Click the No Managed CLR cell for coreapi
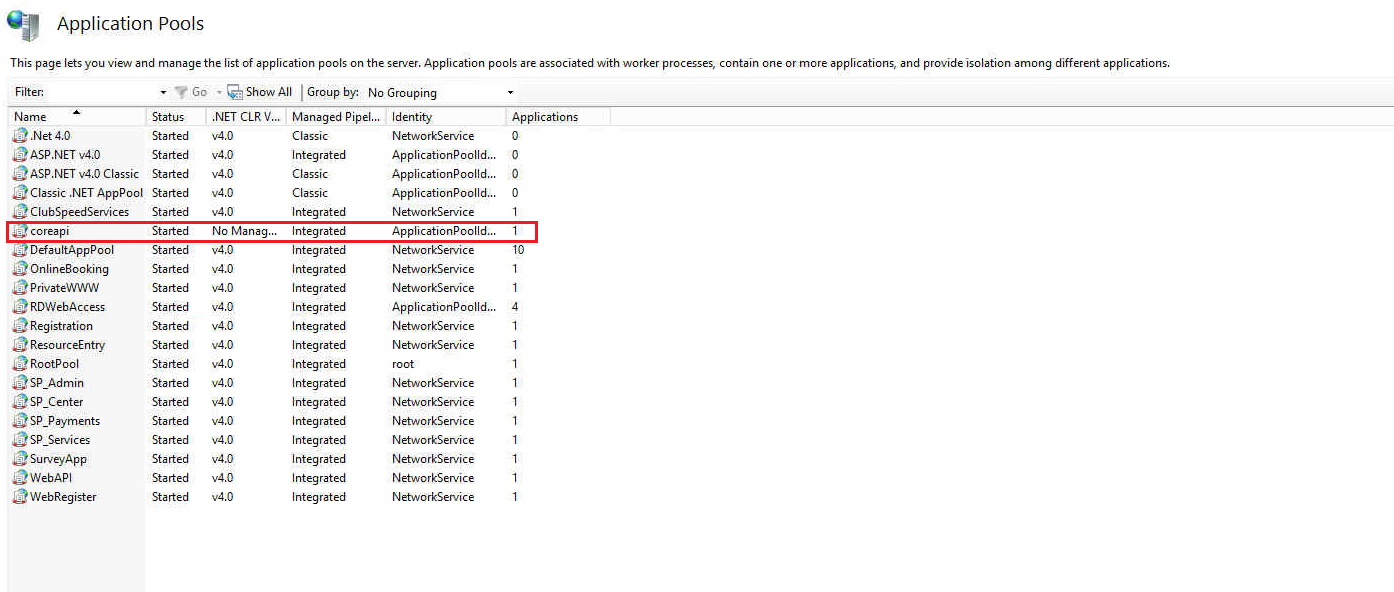1394x592 pixels. coord(245,231)
